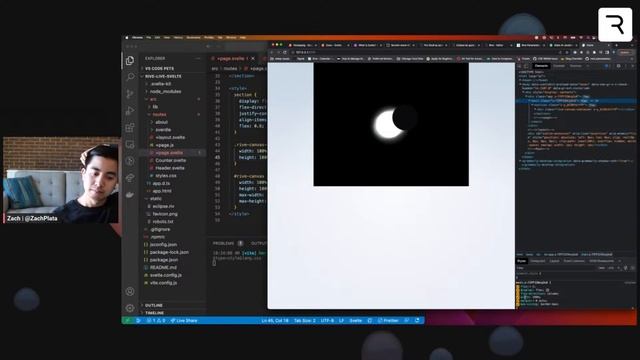The height and width of the screenshot is (360, 640).
Task: Close the +page.svelte editor tab
Action: (x=253, y=58)
